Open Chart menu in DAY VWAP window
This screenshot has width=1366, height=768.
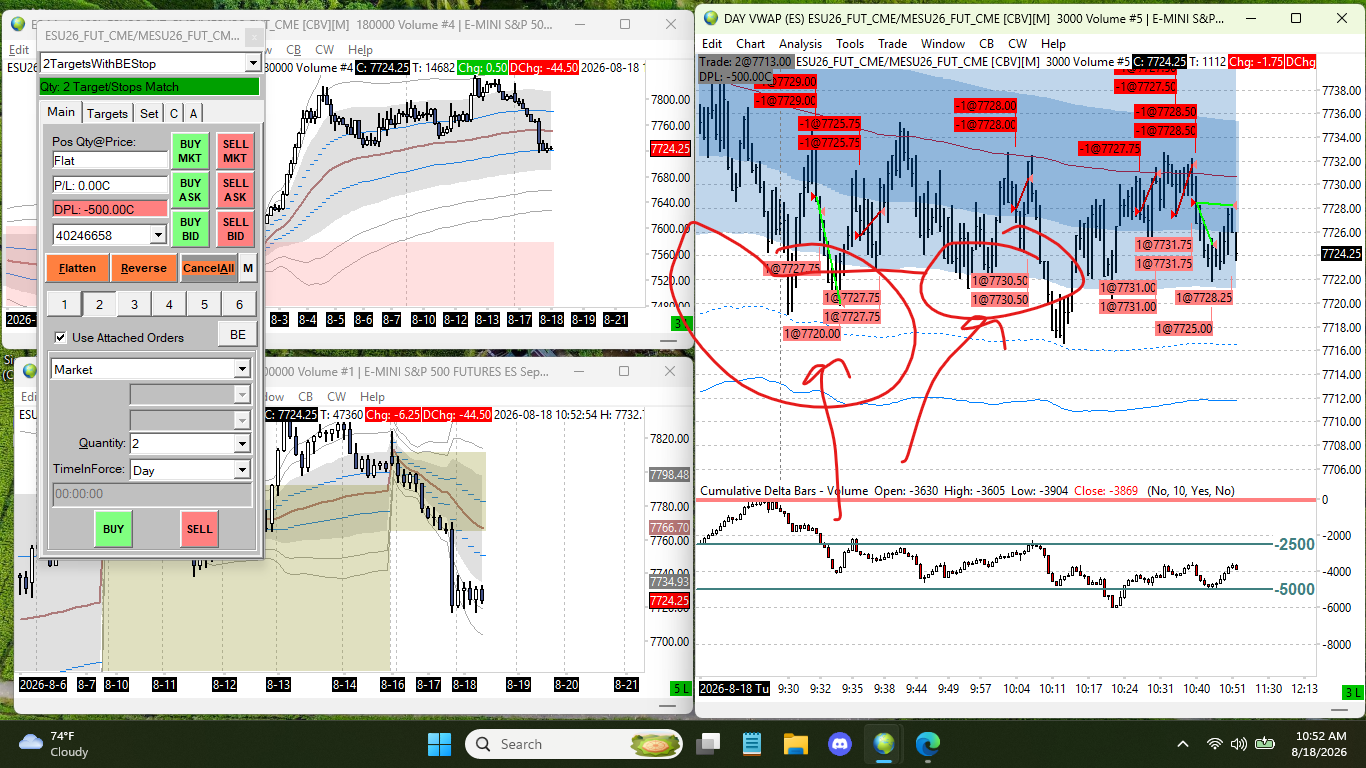(750, 44)
